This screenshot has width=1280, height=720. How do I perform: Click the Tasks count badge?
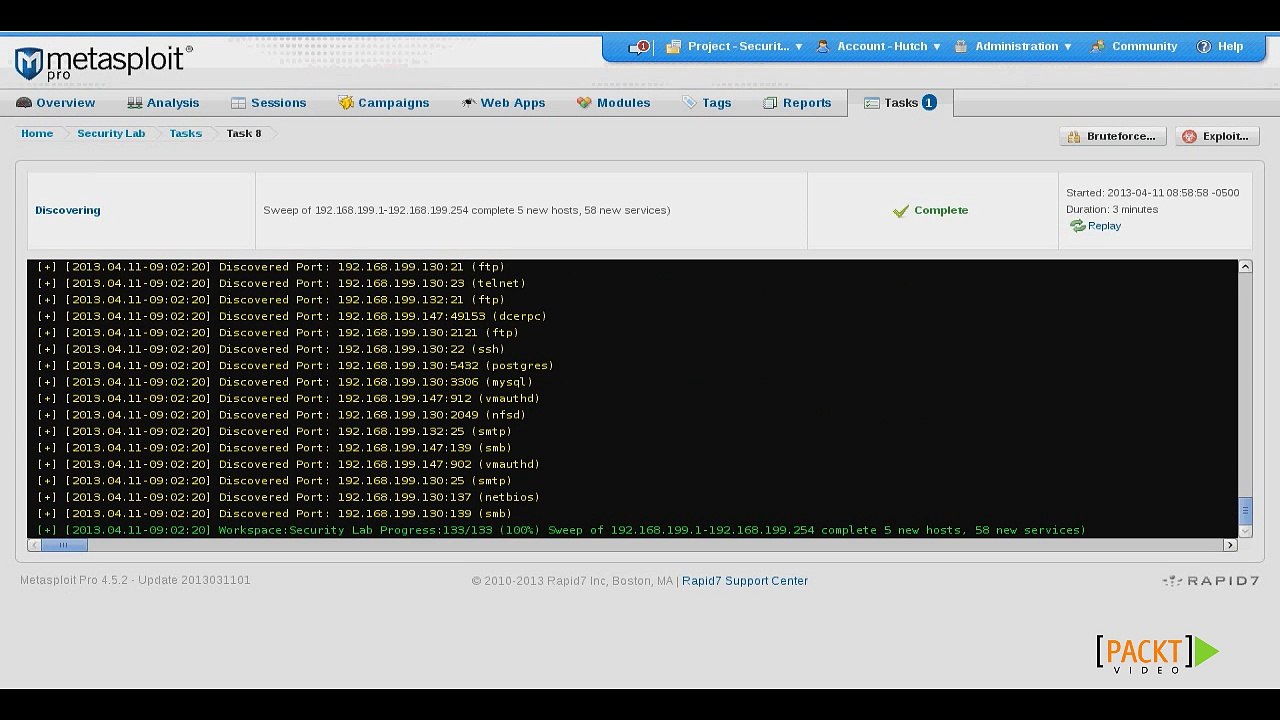929,103
